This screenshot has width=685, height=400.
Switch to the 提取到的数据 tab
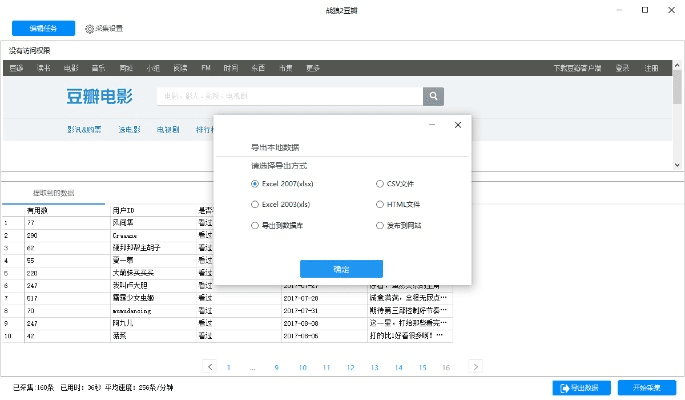pos(53,193)
